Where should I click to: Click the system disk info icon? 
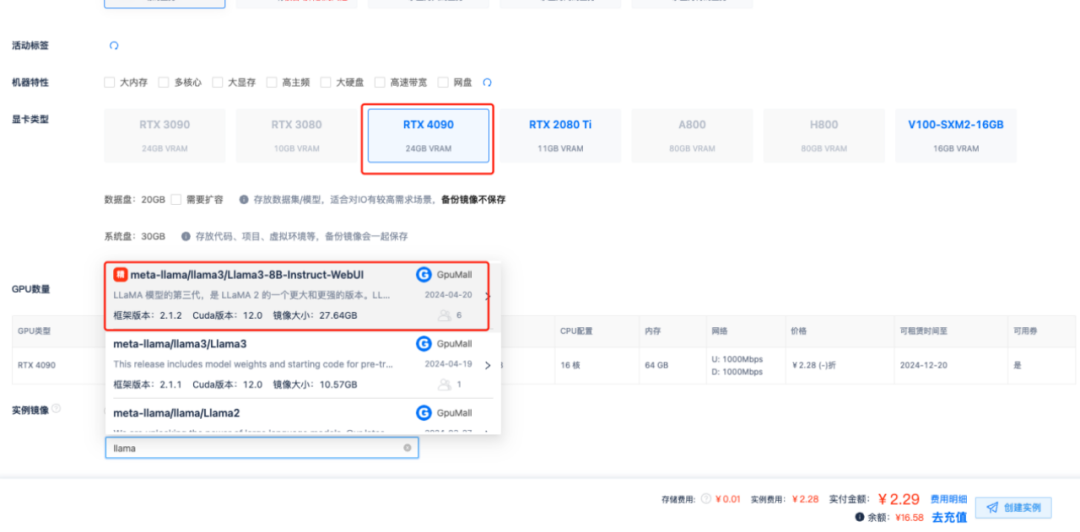[x=186, y=236]
